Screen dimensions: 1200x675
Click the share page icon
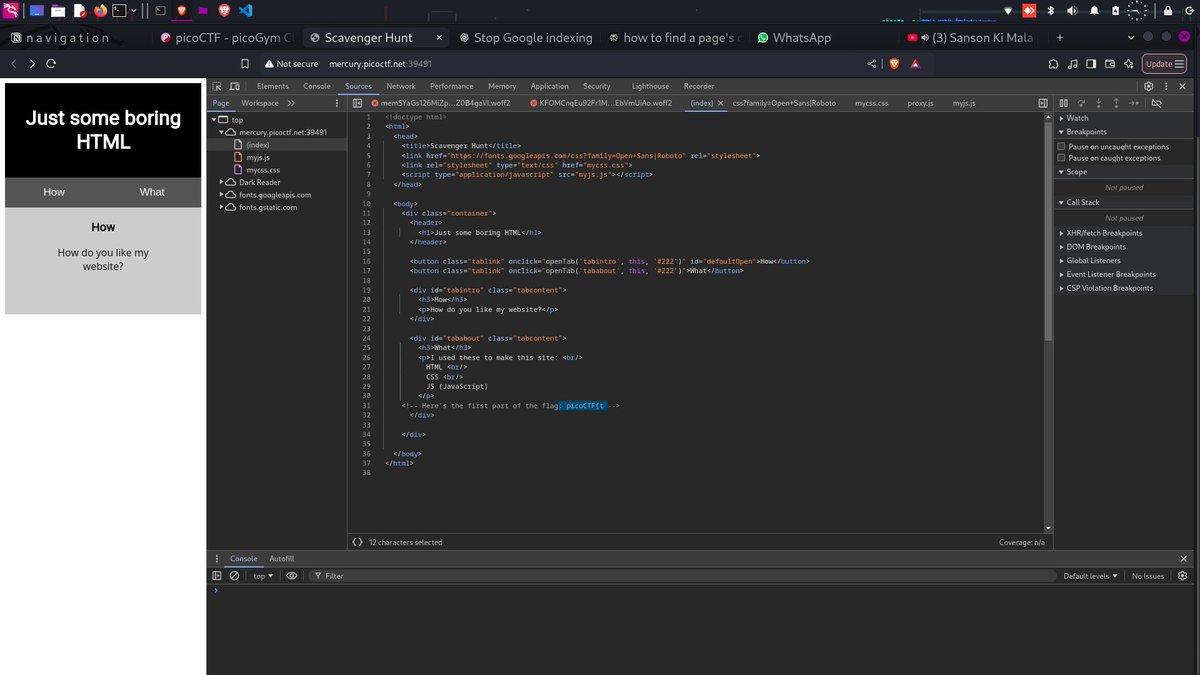872,64
